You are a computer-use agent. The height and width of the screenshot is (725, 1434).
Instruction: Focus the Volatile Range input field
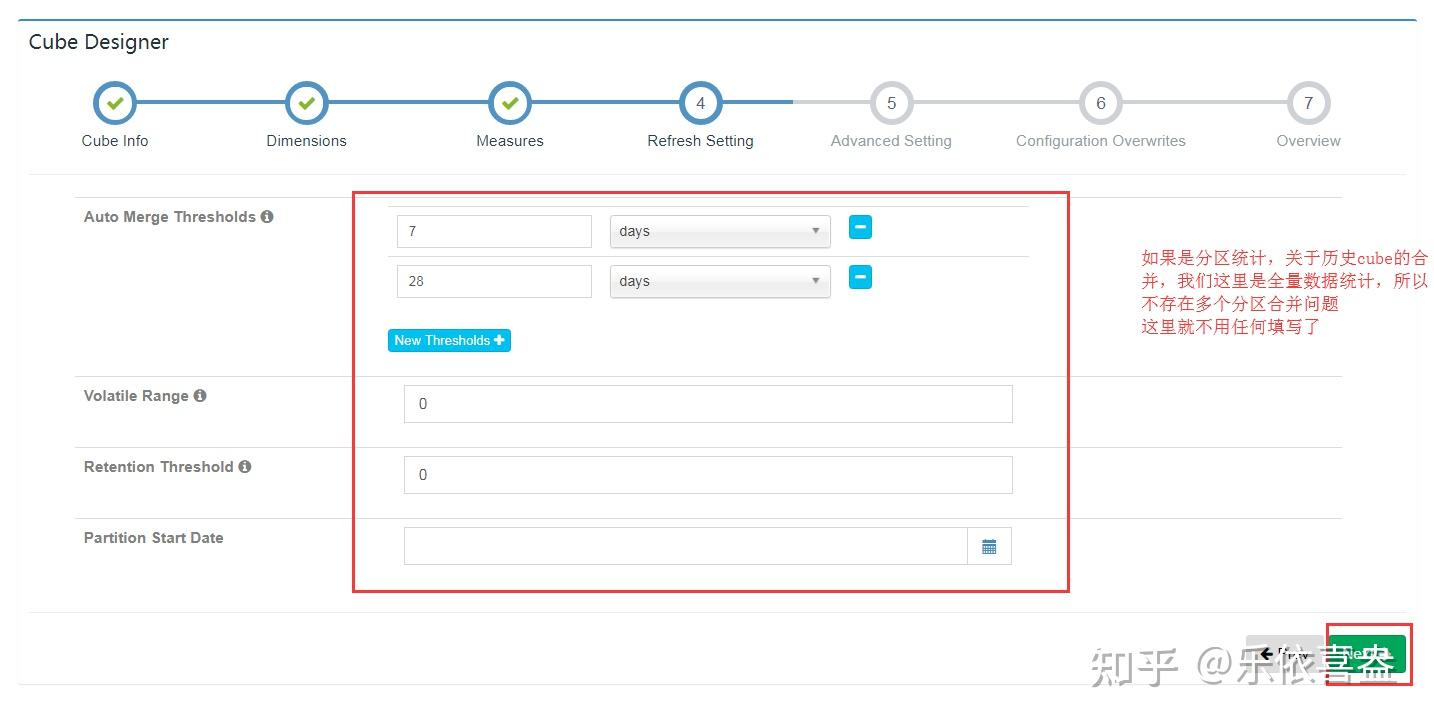pyautogui.click(x=708, y=404)
